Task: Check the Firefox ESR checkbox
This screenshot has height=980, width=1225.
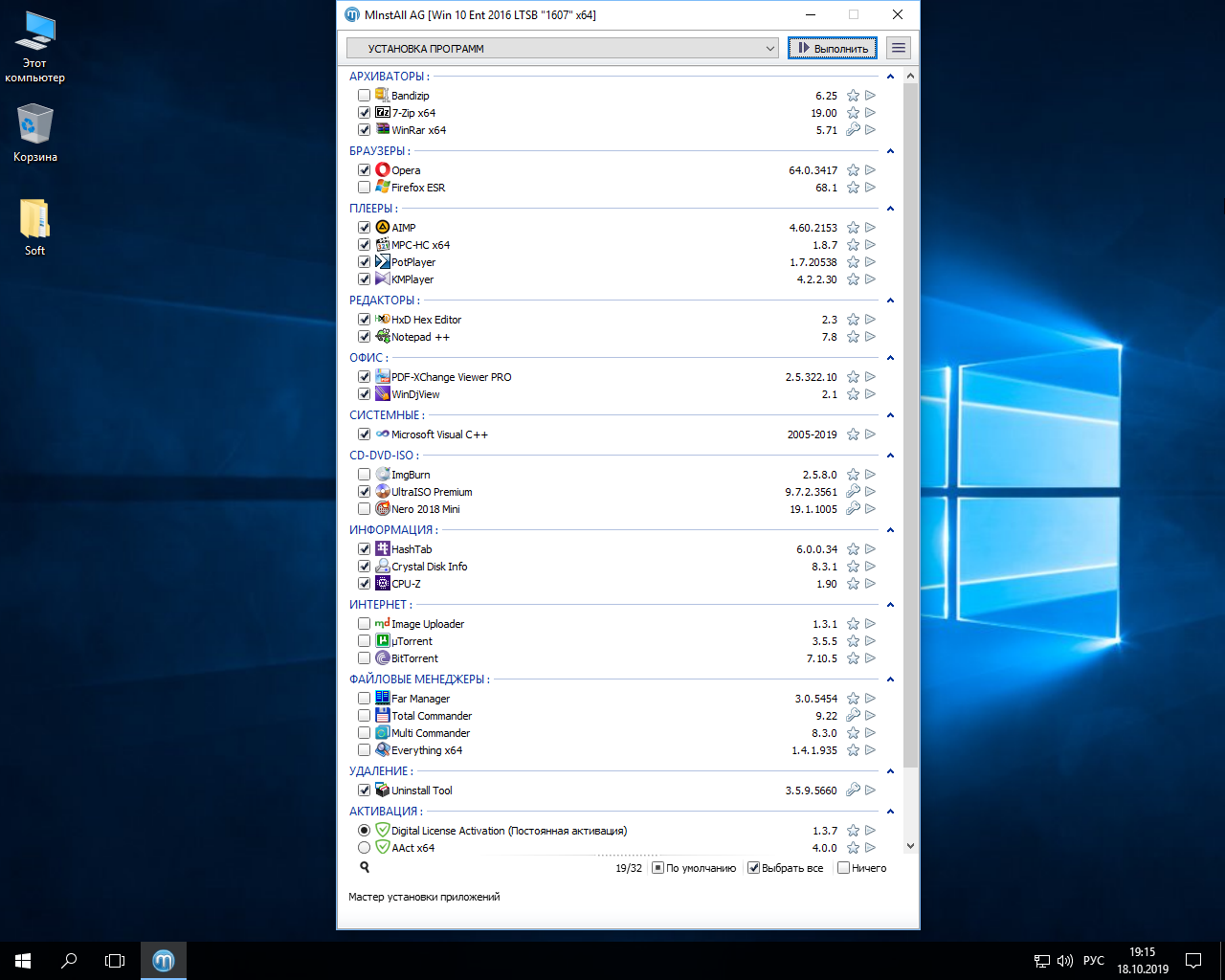Action: (x=364, y=188)
